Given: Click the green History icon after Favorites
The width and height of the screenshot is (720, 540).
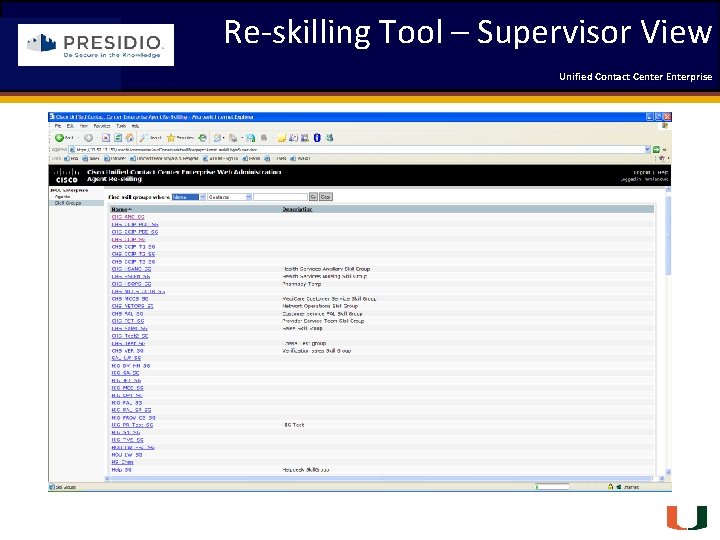Looking at the screenshot, I should [202, 138].
